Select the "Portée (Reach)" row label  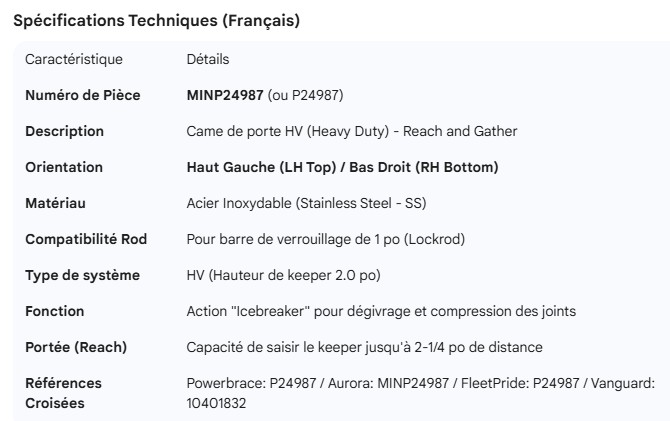[76, 348]
